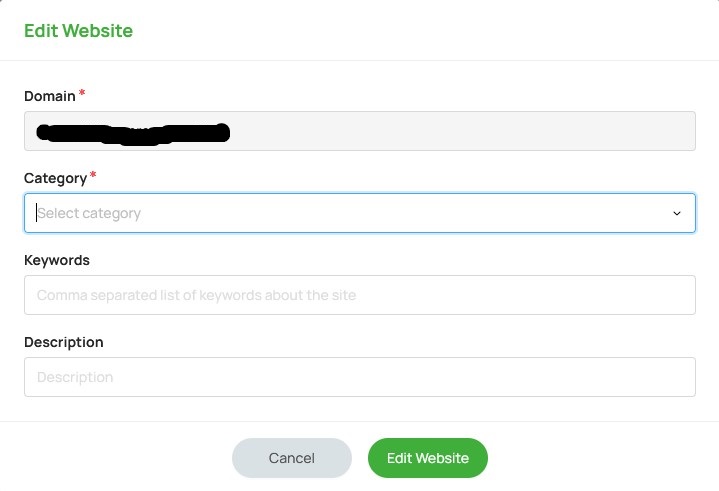Image resolution: width=719 pixels, height=491 pixels.
Task: Click the Category field label
Action: (55, 178)
